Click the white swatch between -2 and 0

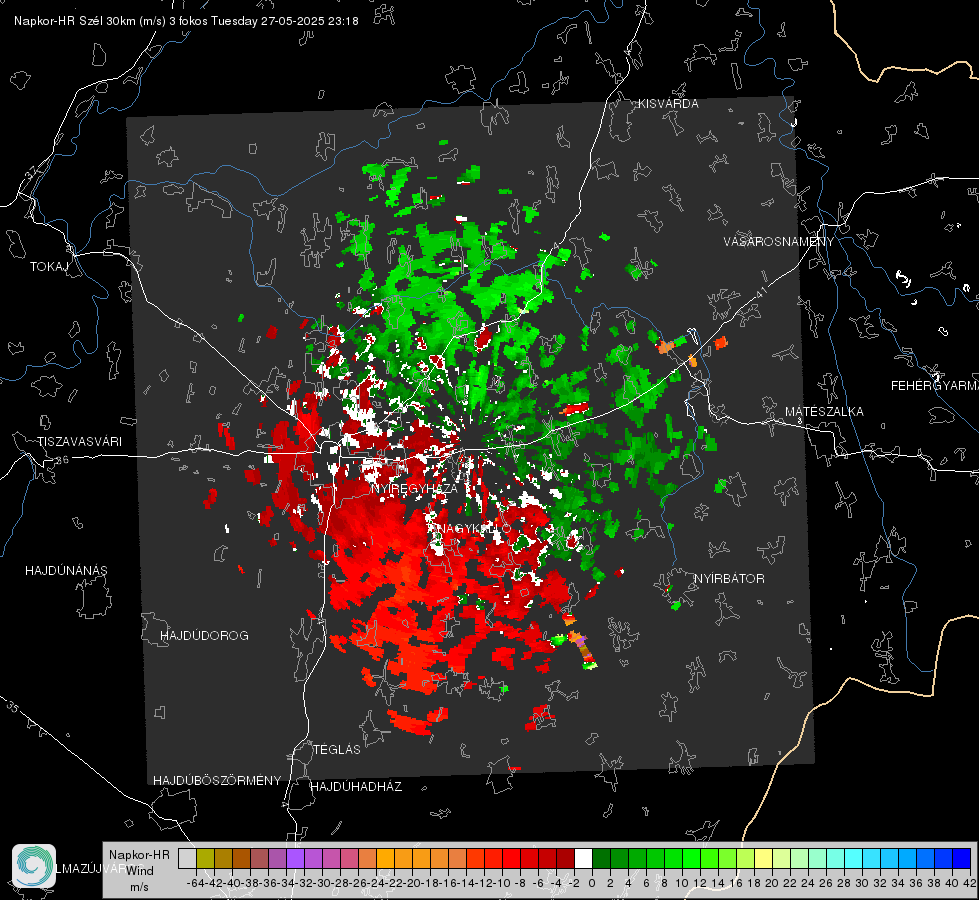pyautogui.click(x=583, y=858)
